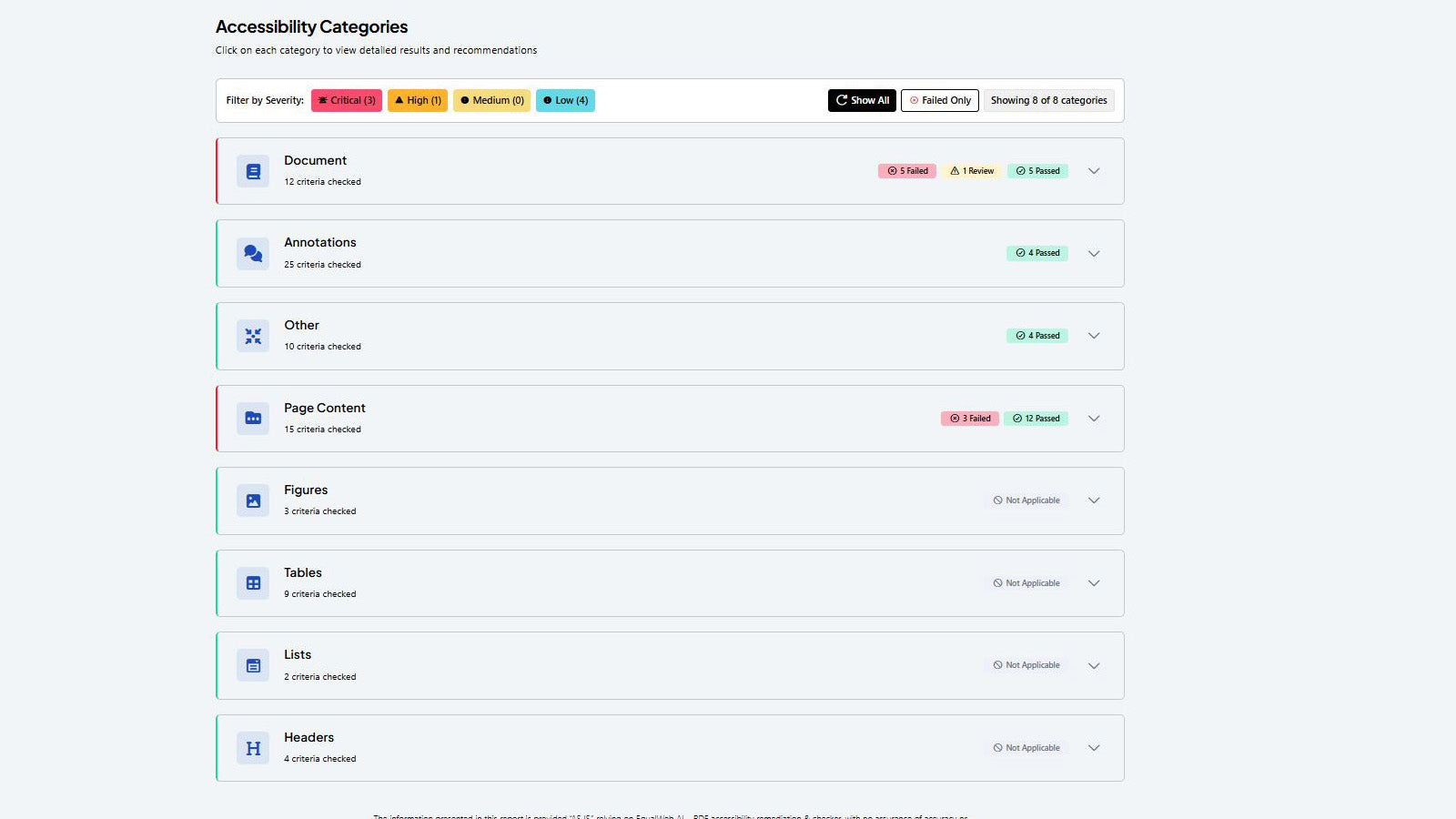Click '4 criteria checked' under Headers
Image resolution: width=1456 pixels, height=819 pixels.
click(320, 759)
